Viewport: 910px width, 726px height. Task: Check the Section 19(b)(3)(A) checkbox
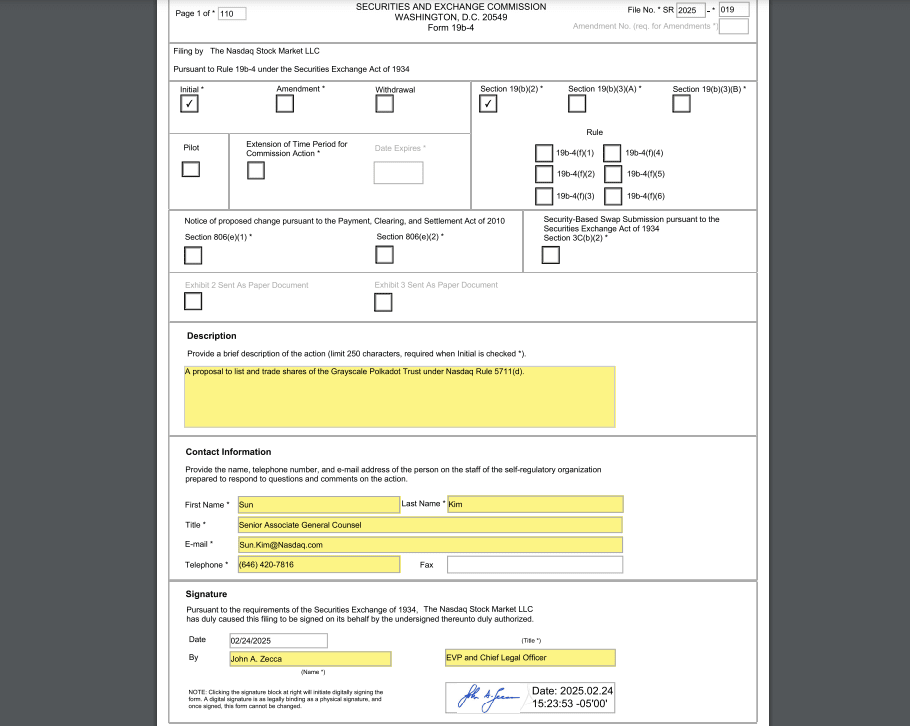click(x=577, y=104)
